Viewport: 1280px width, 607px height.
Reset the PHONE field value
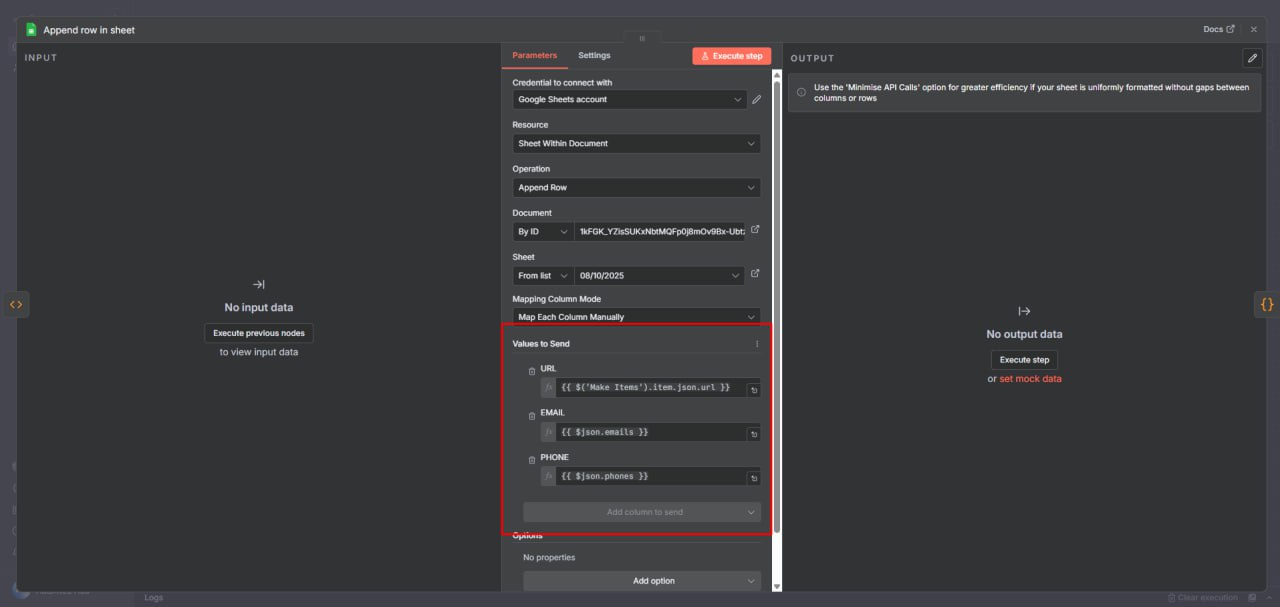[754, 477]
